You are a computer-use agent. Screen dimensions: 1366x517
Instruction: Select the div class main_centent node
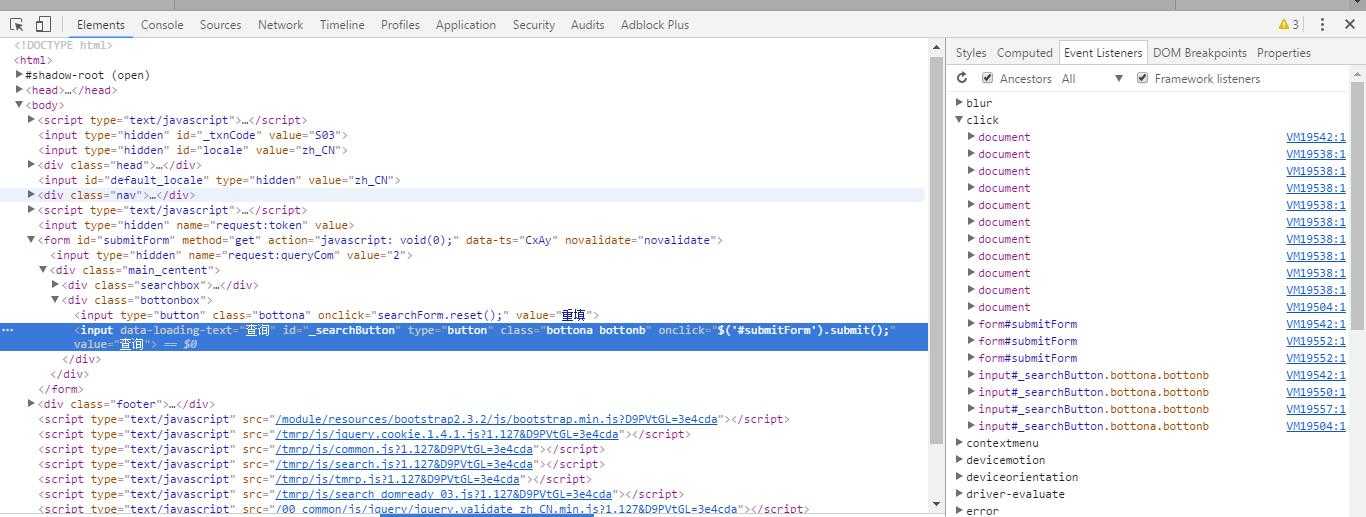pos(135,270)
